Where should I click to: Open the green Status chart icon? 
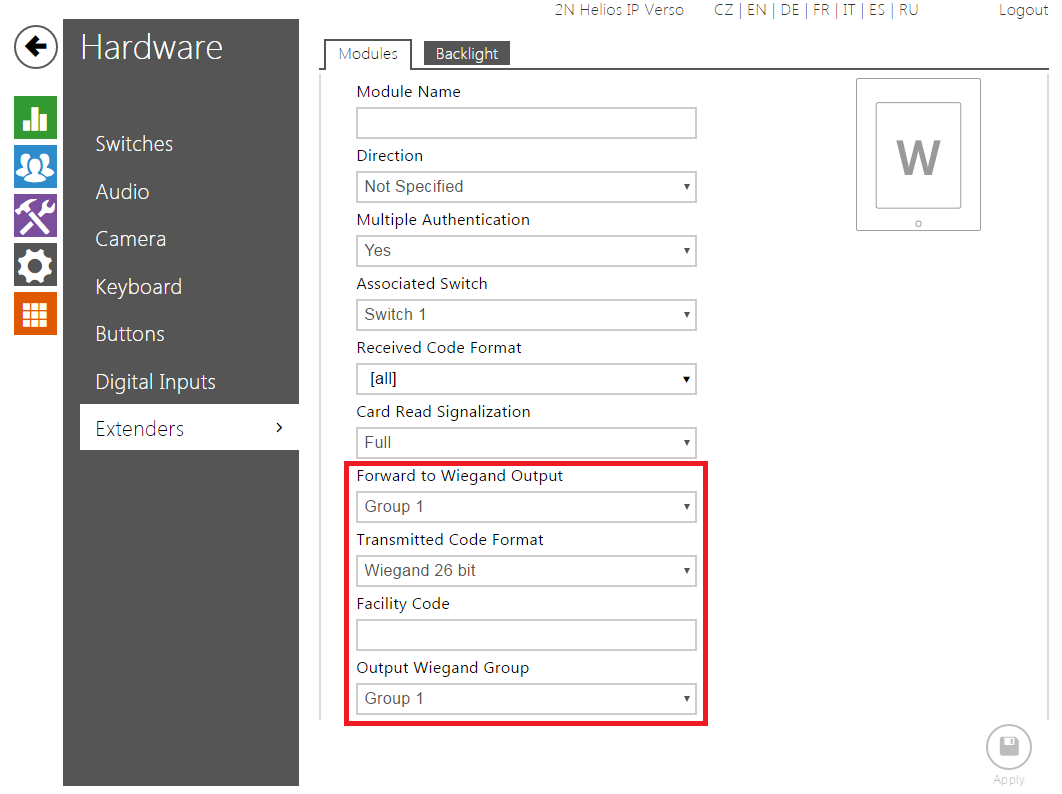(x=35, y=118)
